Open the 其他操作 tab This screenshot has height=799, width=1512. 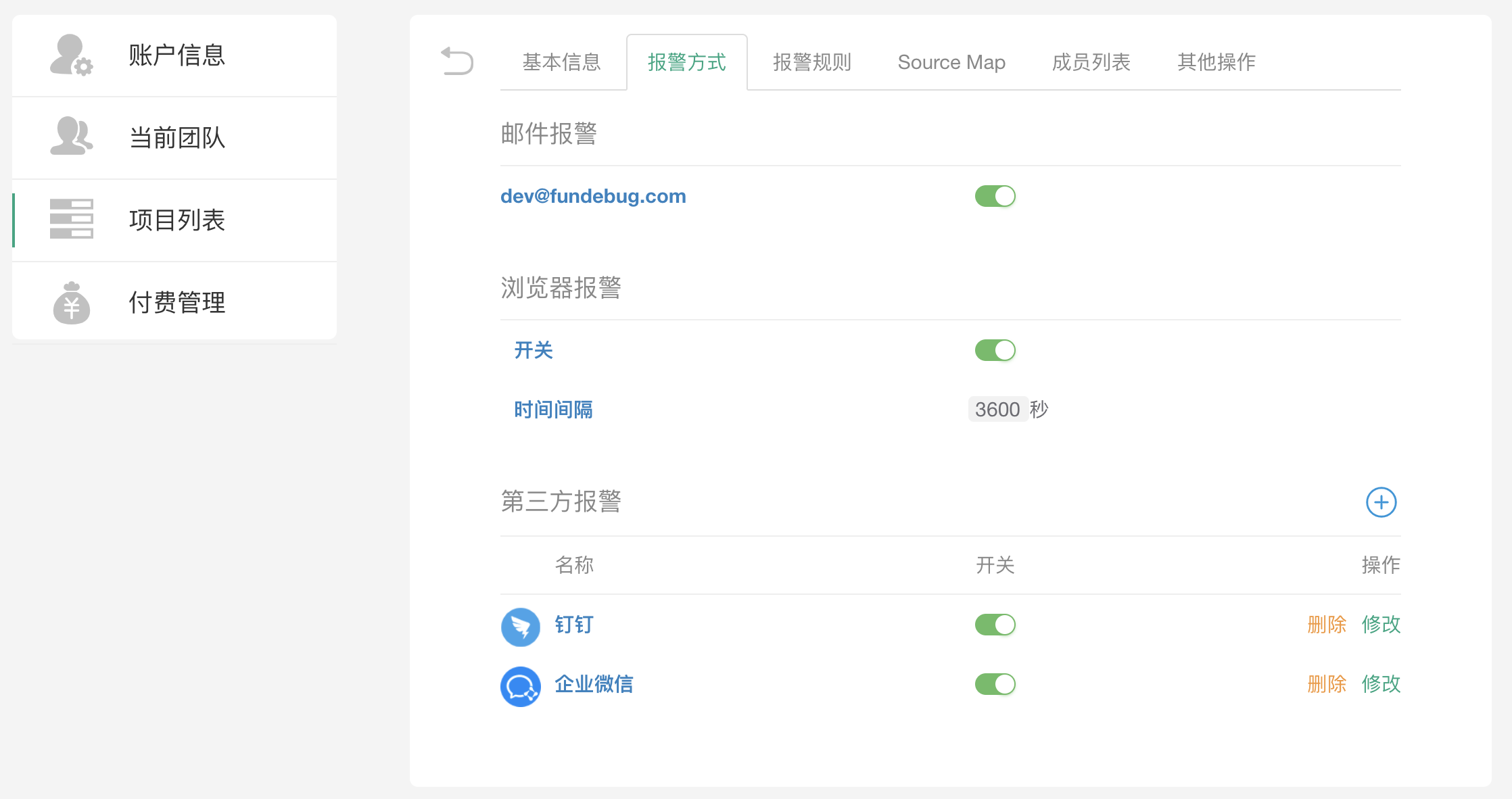click(1216, 62)
